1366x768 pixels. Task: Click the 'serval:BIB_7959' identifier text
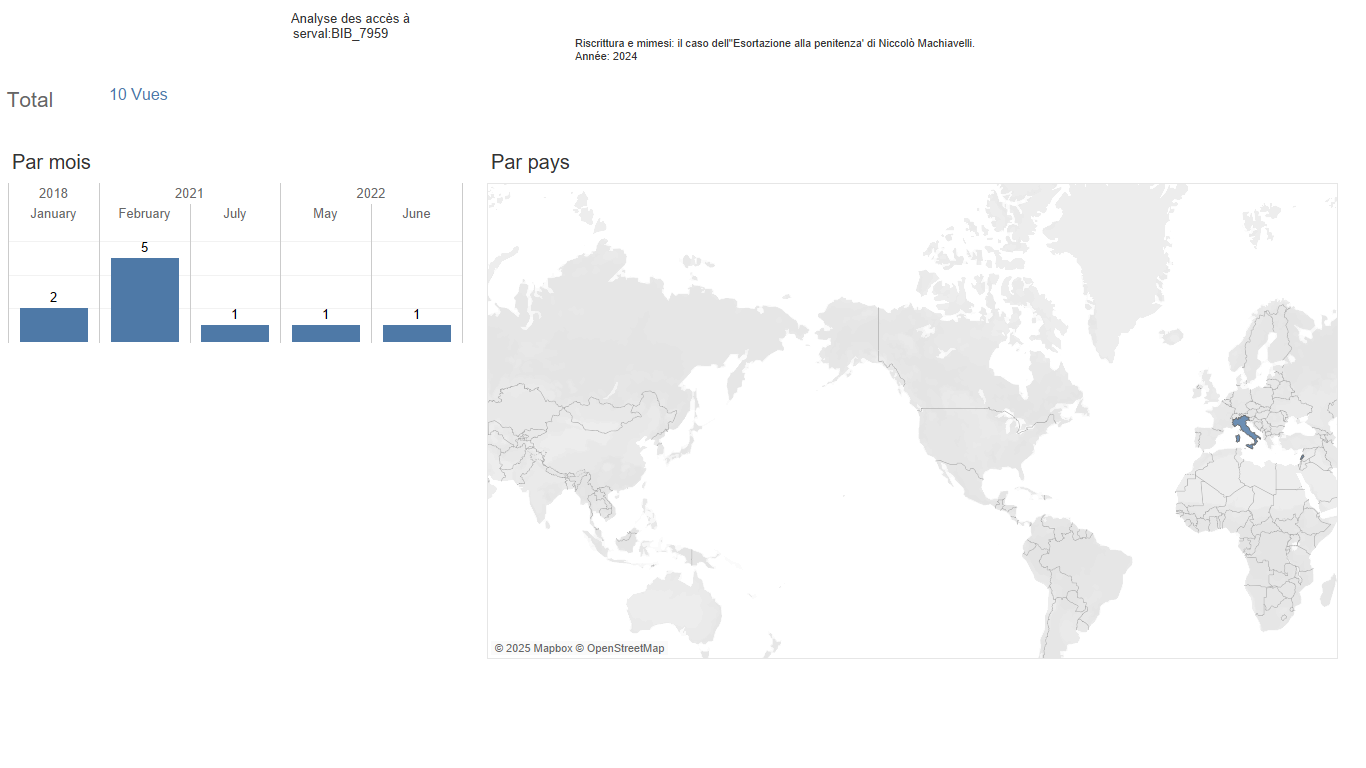(x=341, y=33)
